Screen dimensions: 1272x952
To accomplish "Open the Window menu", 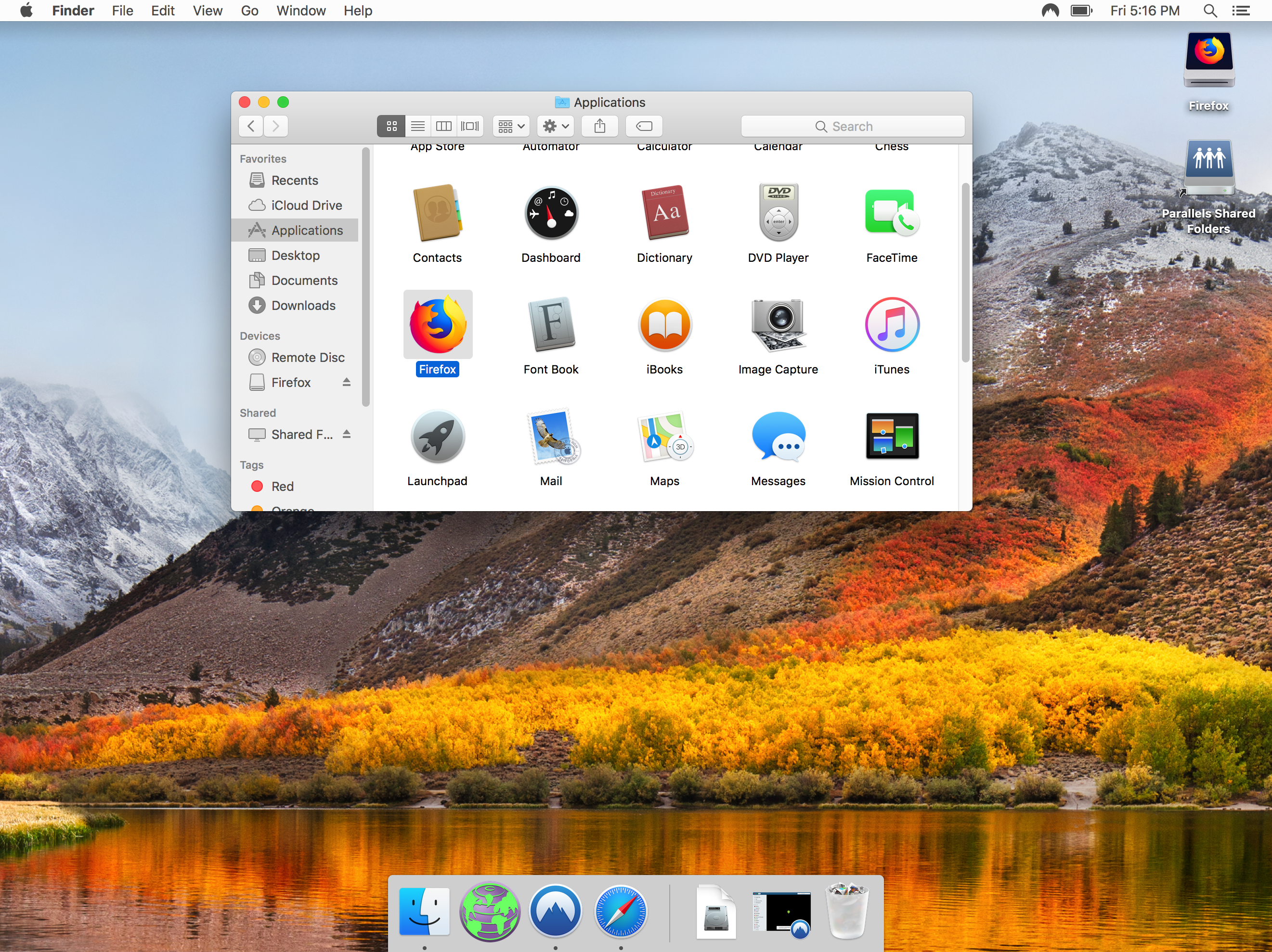I will pyautogui.click(x=301, y=11).
